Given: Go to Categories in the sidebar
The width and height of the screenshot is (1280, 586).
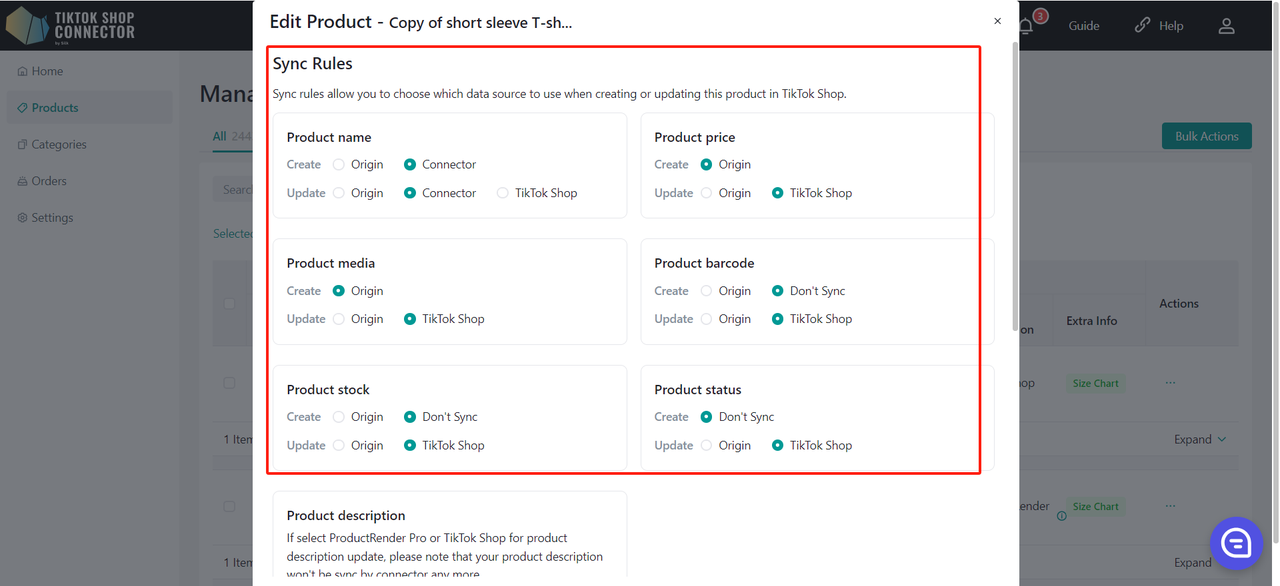Looking at the screenshot, I should (x=58, y=144).
